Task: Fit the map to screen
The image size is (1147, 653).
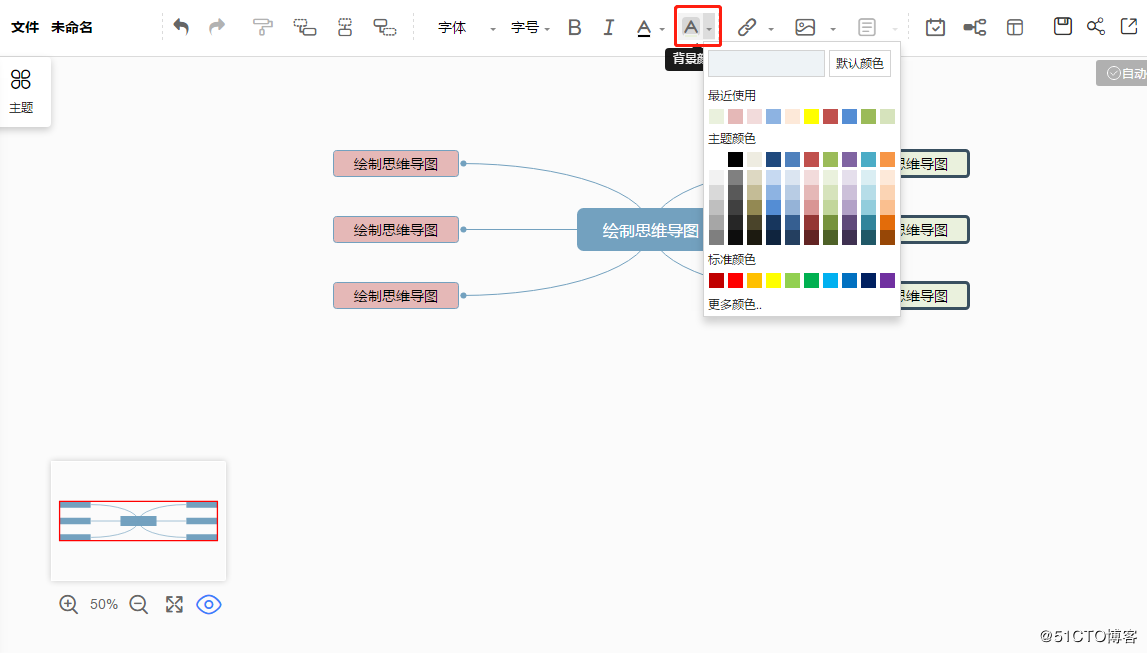Action: [174, 604]
